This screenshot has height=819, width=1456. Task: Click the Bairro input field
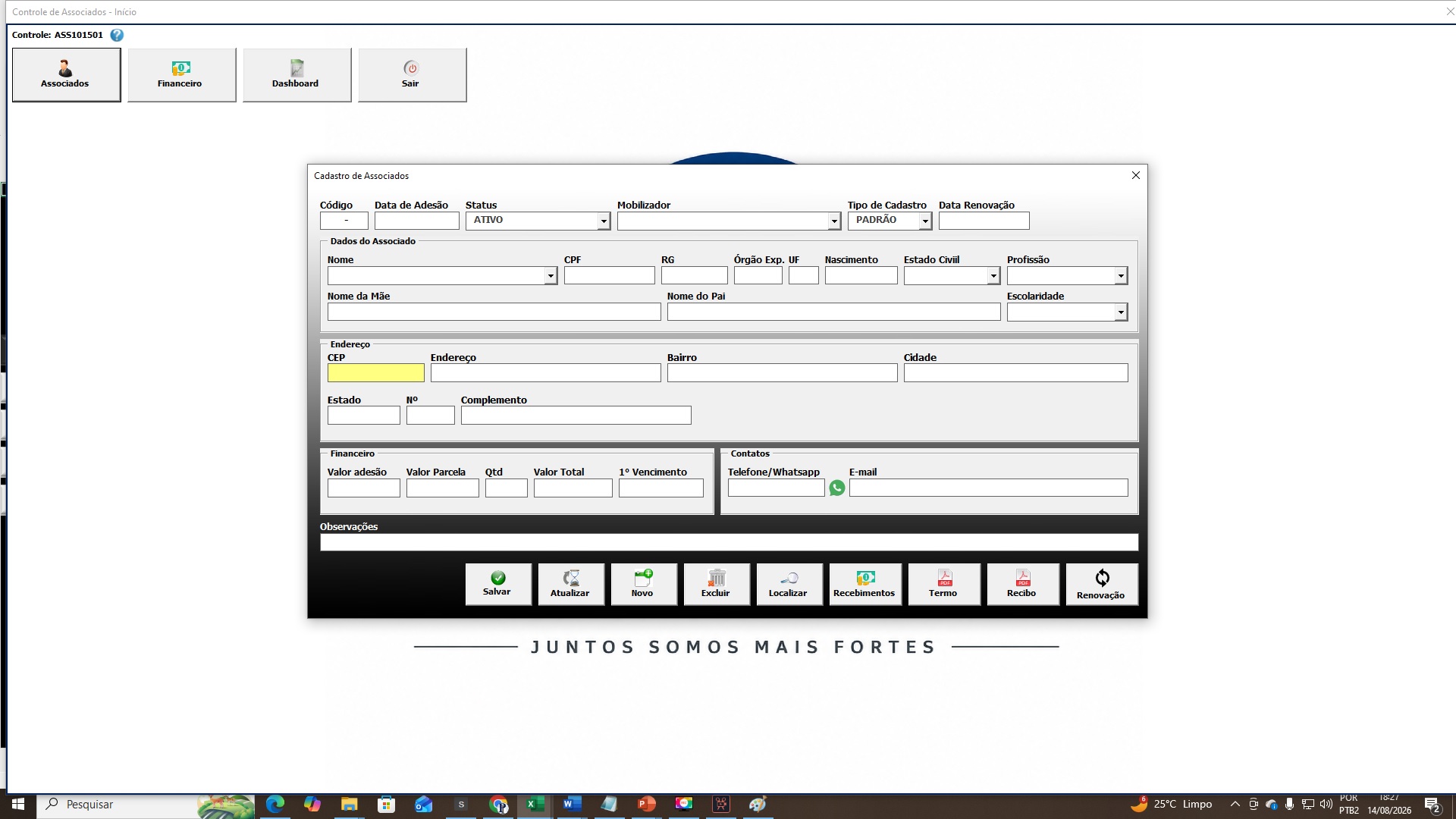[x=783, y=373]
